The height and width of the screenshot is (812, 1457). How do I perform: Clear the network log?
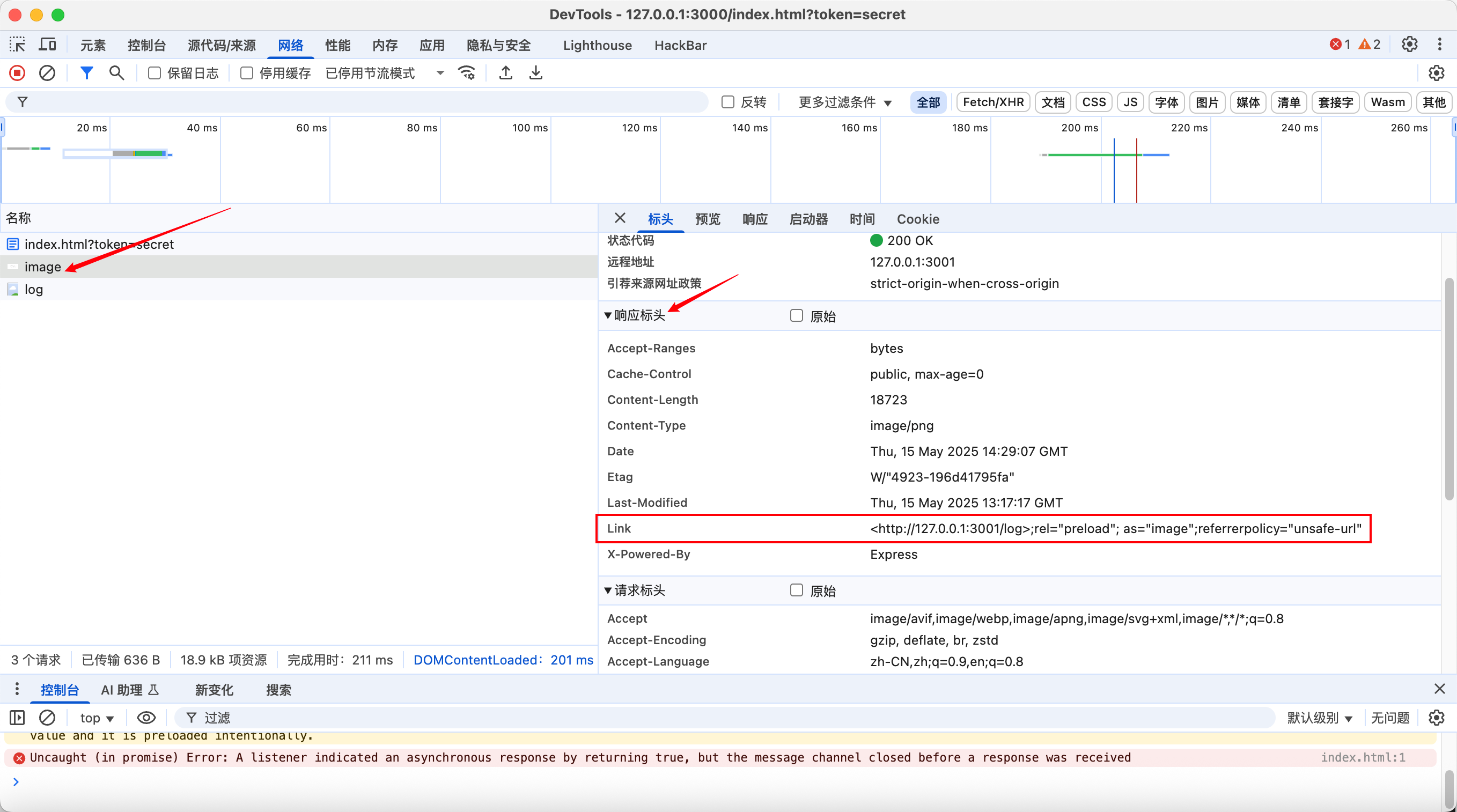[x=47, y=73]
